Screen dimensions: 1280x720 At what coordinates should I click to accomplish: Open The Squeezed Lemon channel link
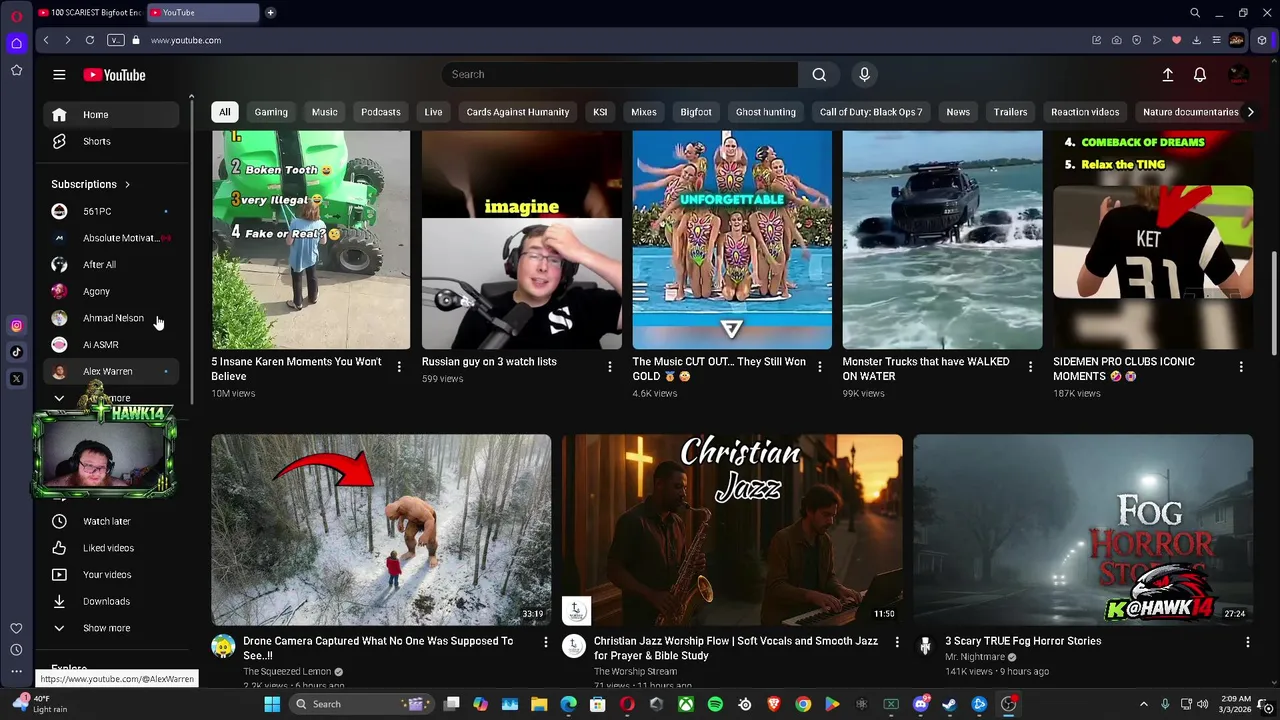point(287,672)
